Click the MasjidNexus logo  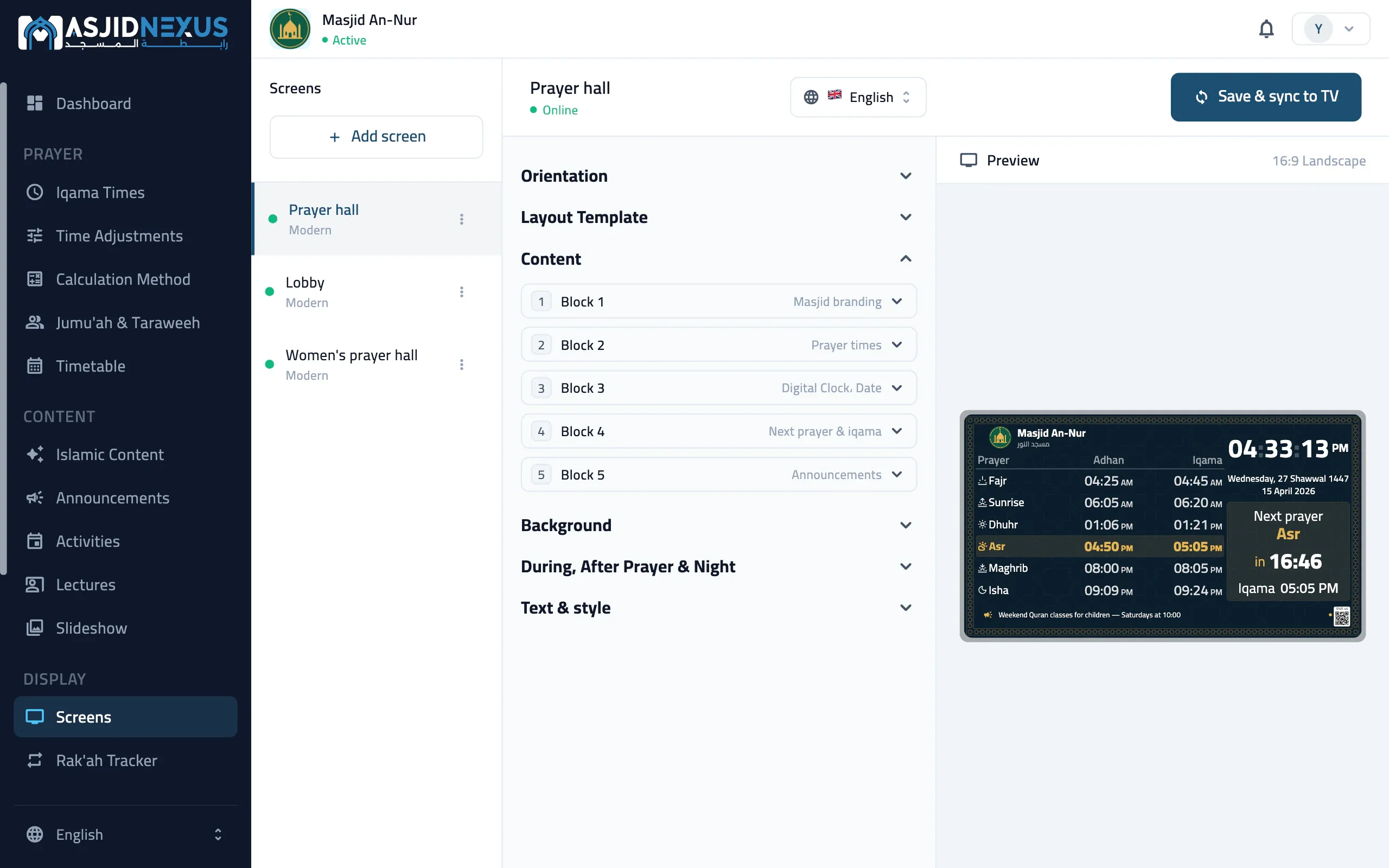pos(123,32)
